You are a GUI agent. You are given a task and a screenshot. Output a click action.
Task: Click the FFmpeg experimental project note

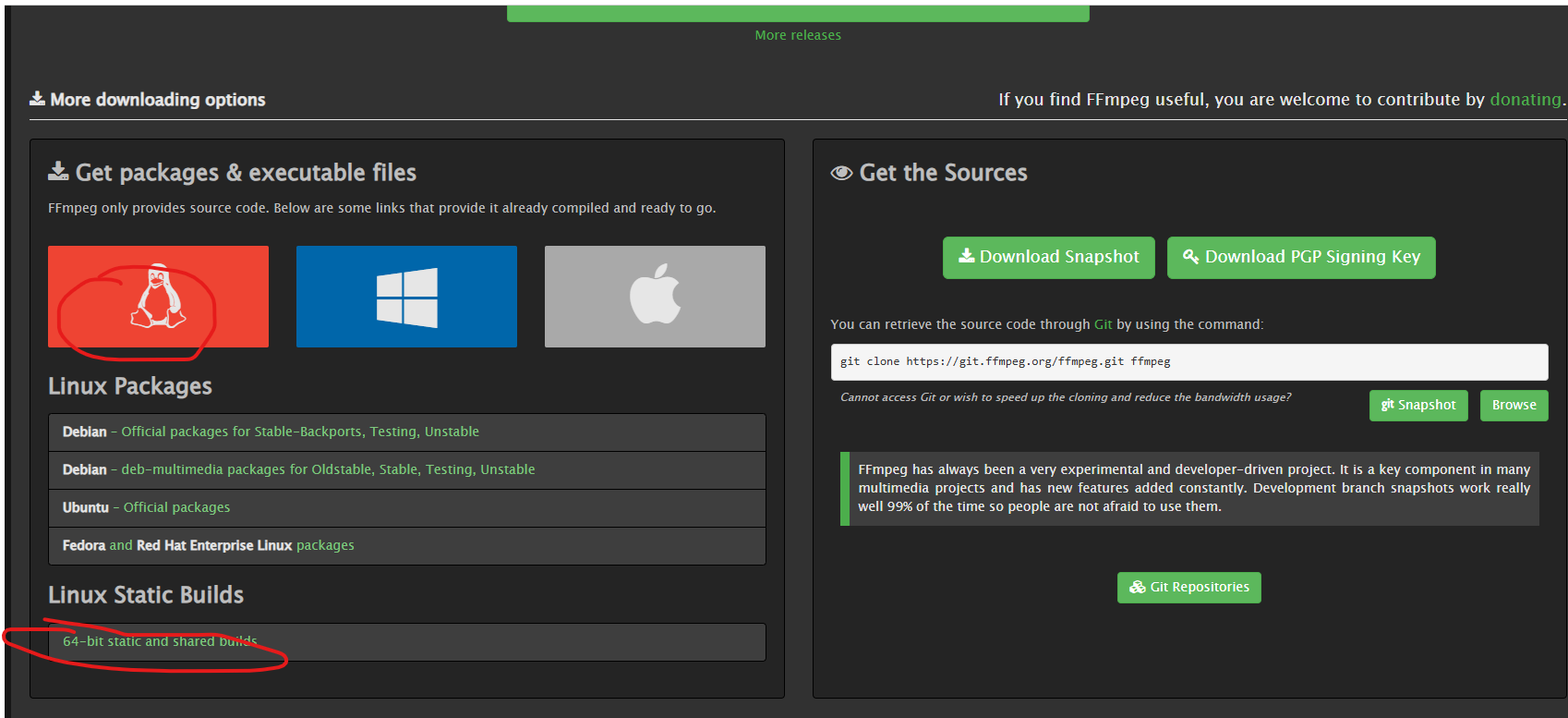[x=1189, y=488]
